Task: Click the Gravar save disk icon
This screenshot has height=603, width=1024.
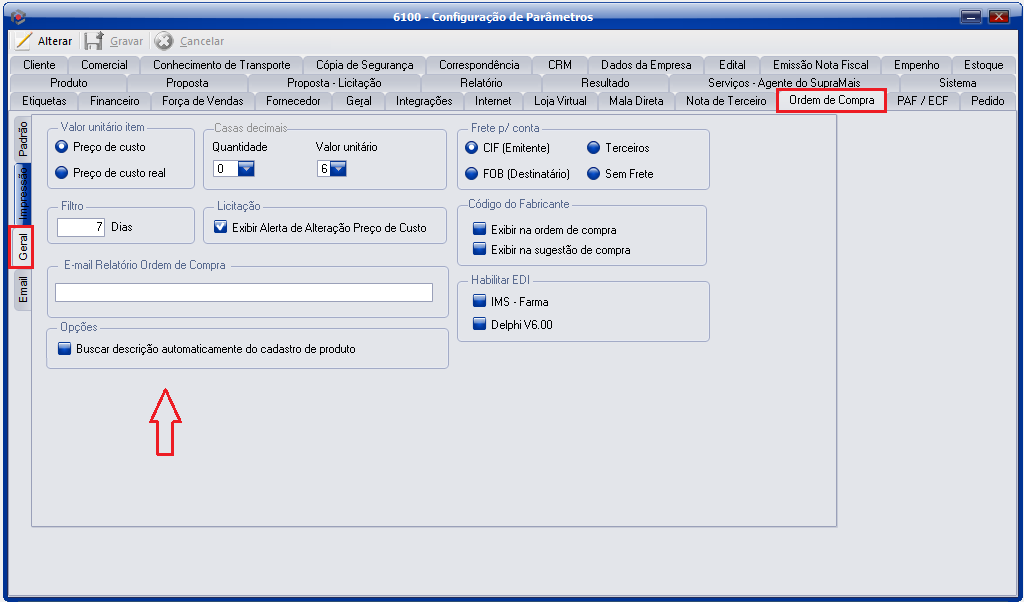Action: coord(94,41)
